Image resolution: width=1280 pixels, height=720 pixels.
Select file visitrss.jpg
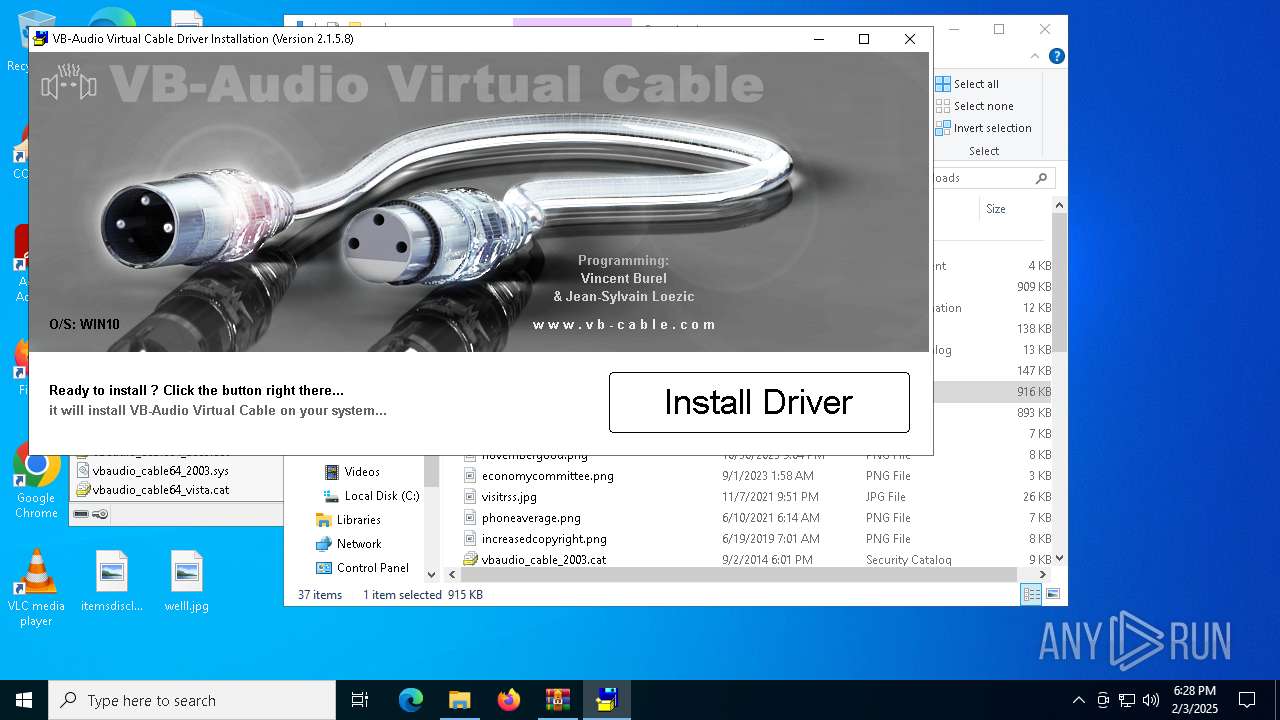(x=509, y=497)
